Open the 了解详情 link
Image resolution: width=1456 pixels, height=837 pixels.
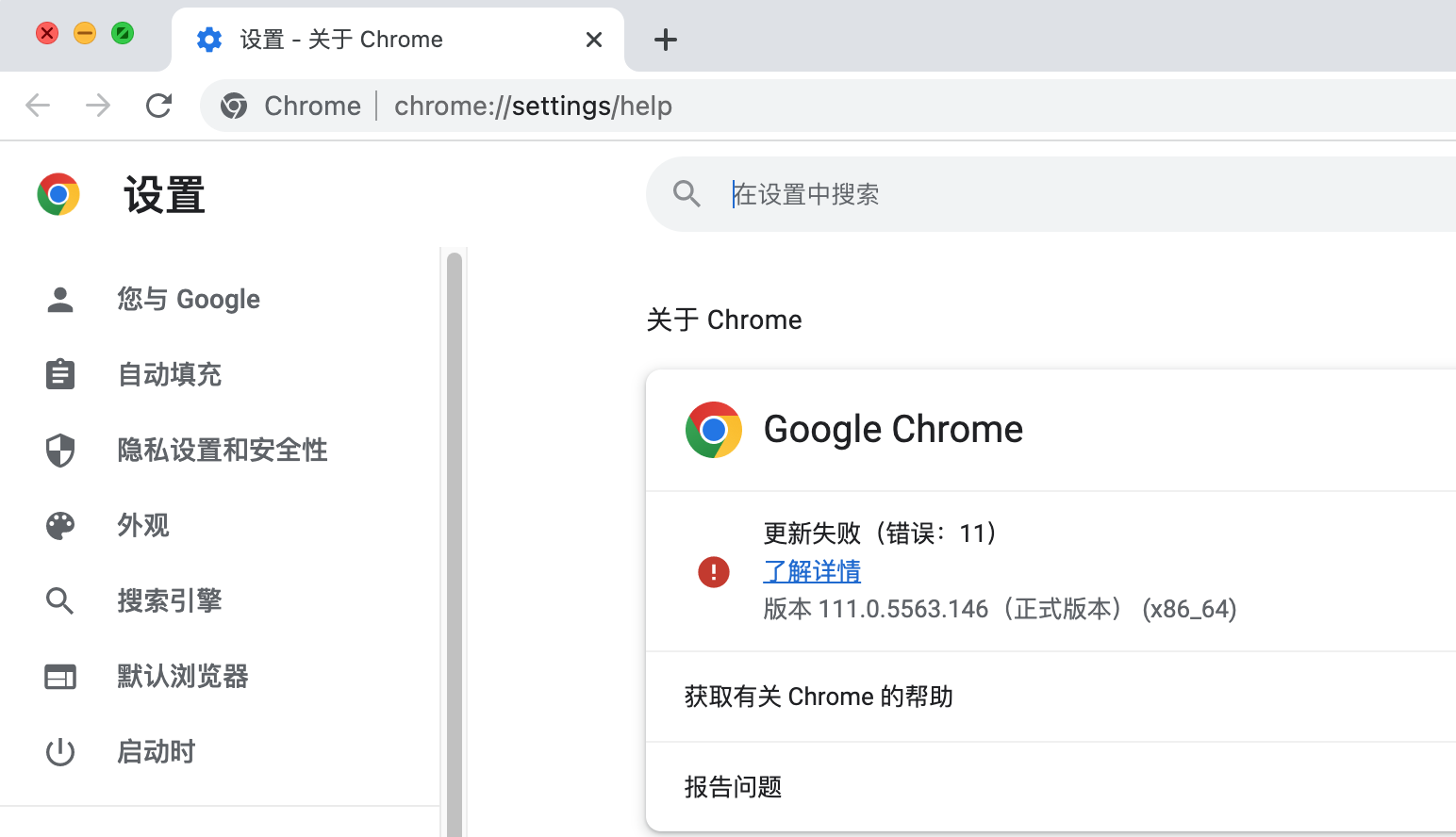(x=812, y=571)
